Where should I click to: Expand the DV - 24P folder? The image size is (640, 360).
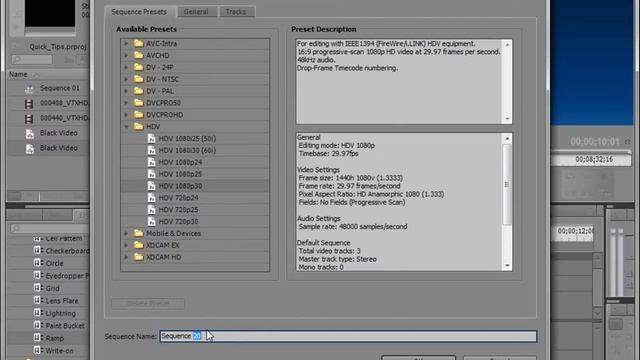[x=126, y=67]
